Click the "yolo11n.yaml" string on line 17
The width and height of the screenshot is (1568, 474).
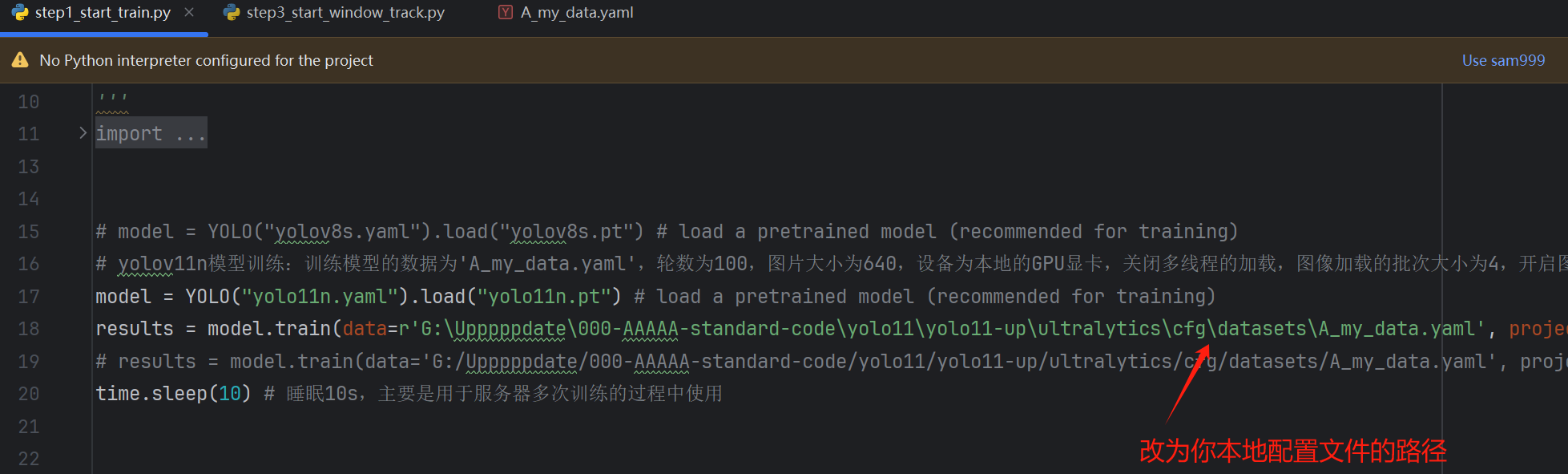pyautogui.click(x=320, y=297)
